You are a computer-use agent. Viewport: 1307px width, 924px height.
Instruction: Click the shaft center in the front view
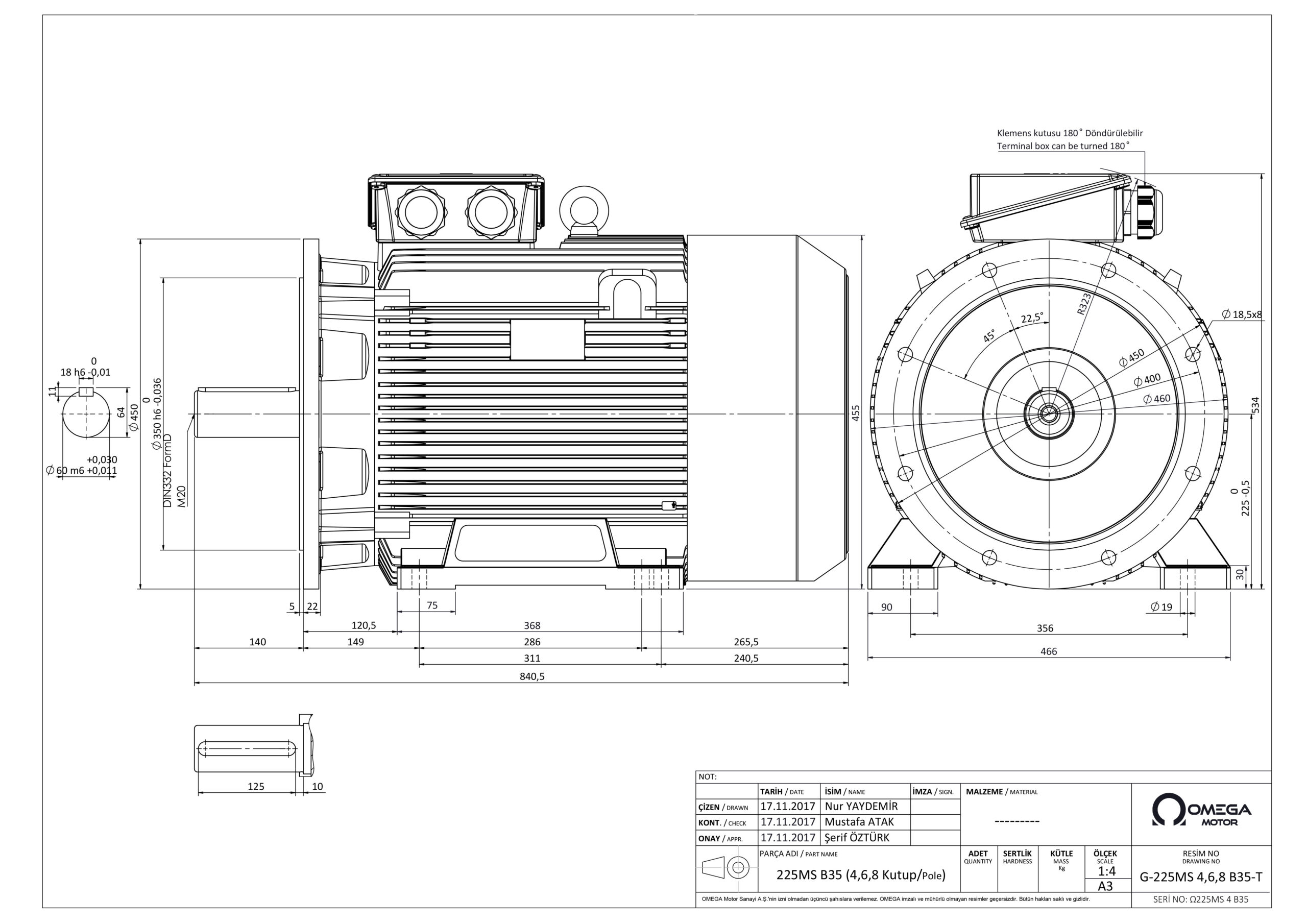(1049, 414)
